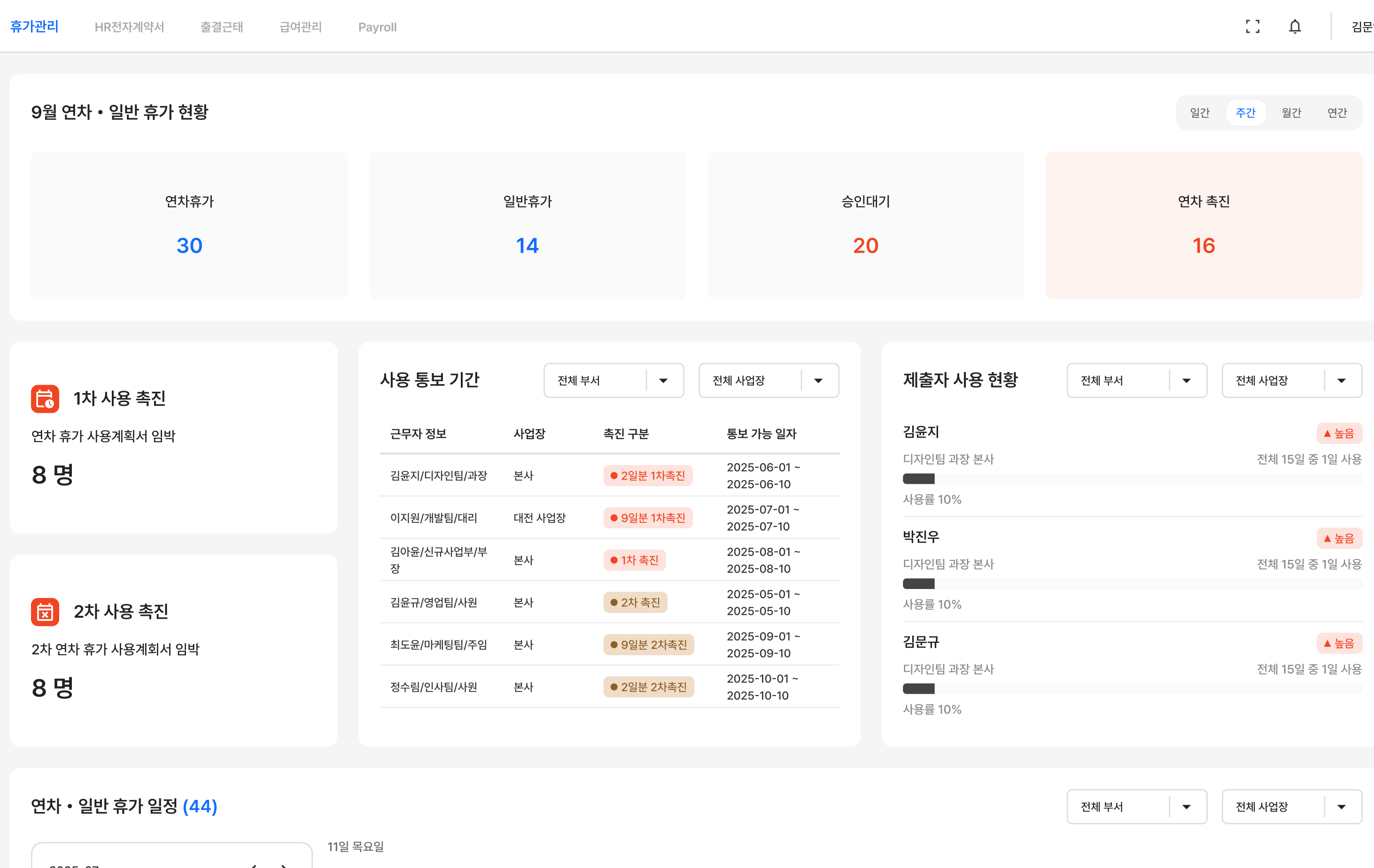Click 김윤지's usage rate progress bar
The image size is (1374, 868).
1132,479
